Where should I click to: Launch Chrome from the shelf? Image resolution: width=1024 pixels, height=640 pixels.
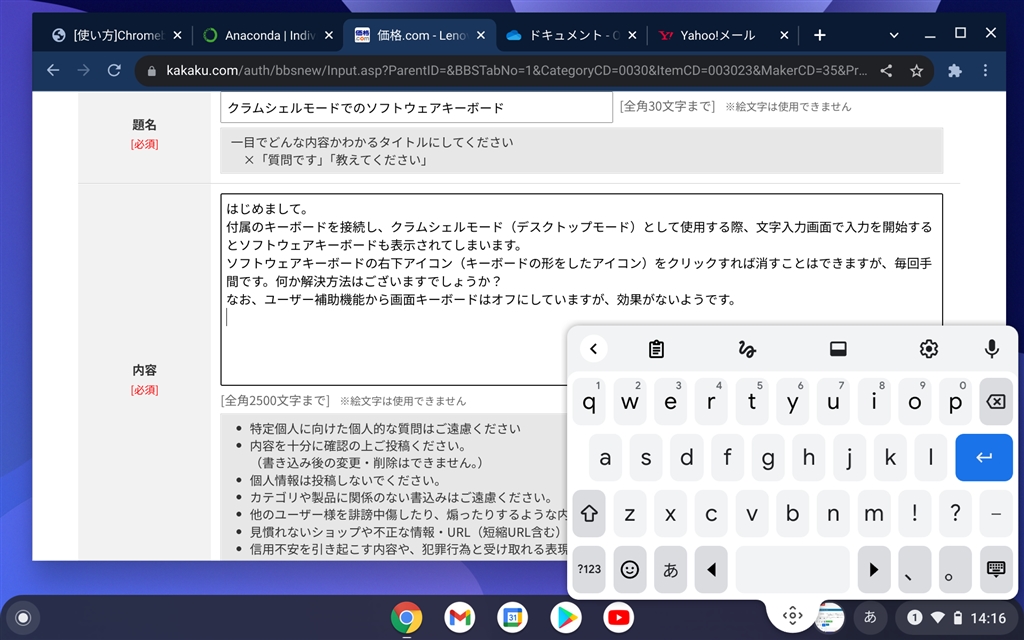[406, 618]
